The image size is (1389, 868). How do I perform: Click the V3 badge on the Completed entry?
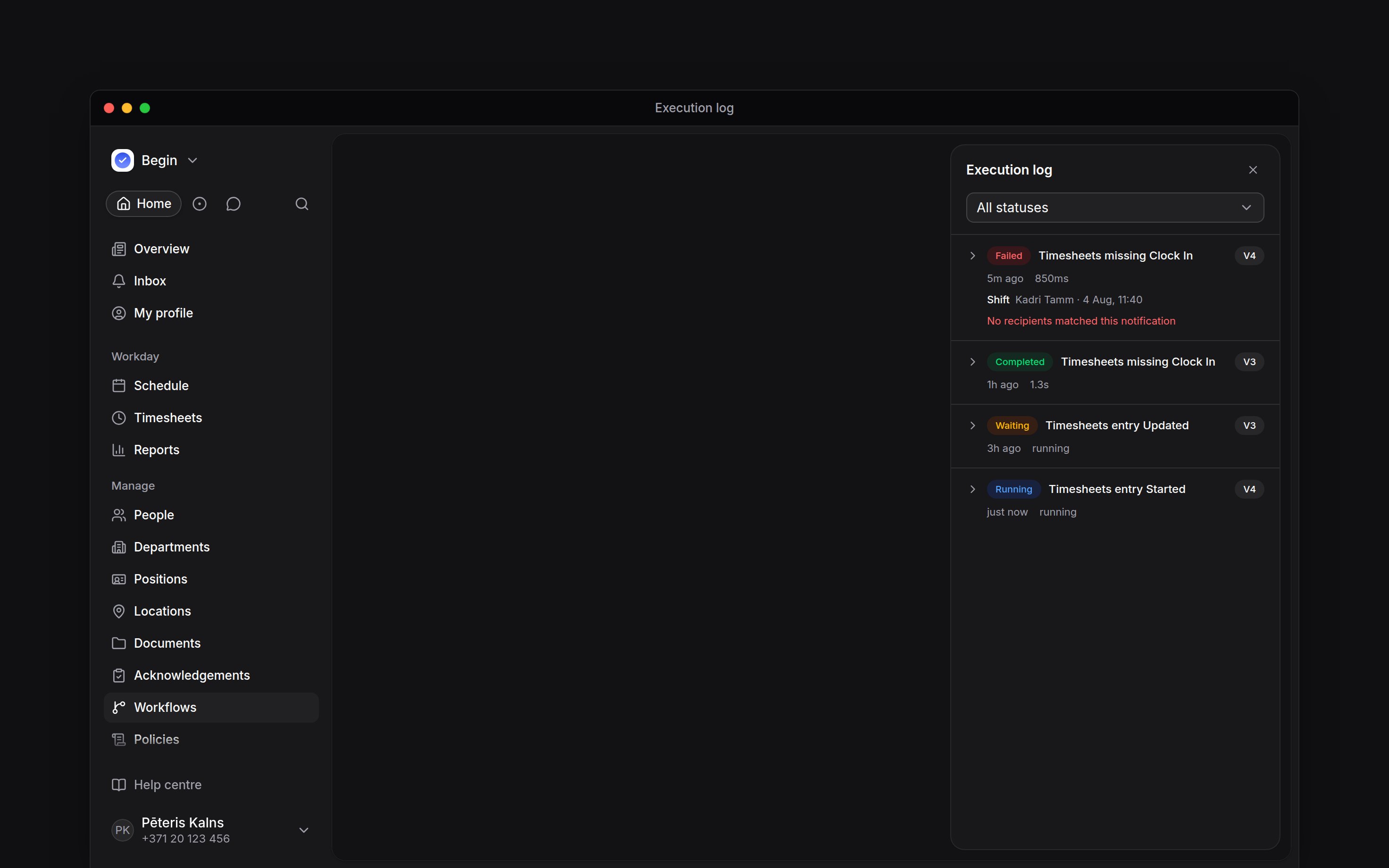pyautogui.click(x=1249, y=362)
